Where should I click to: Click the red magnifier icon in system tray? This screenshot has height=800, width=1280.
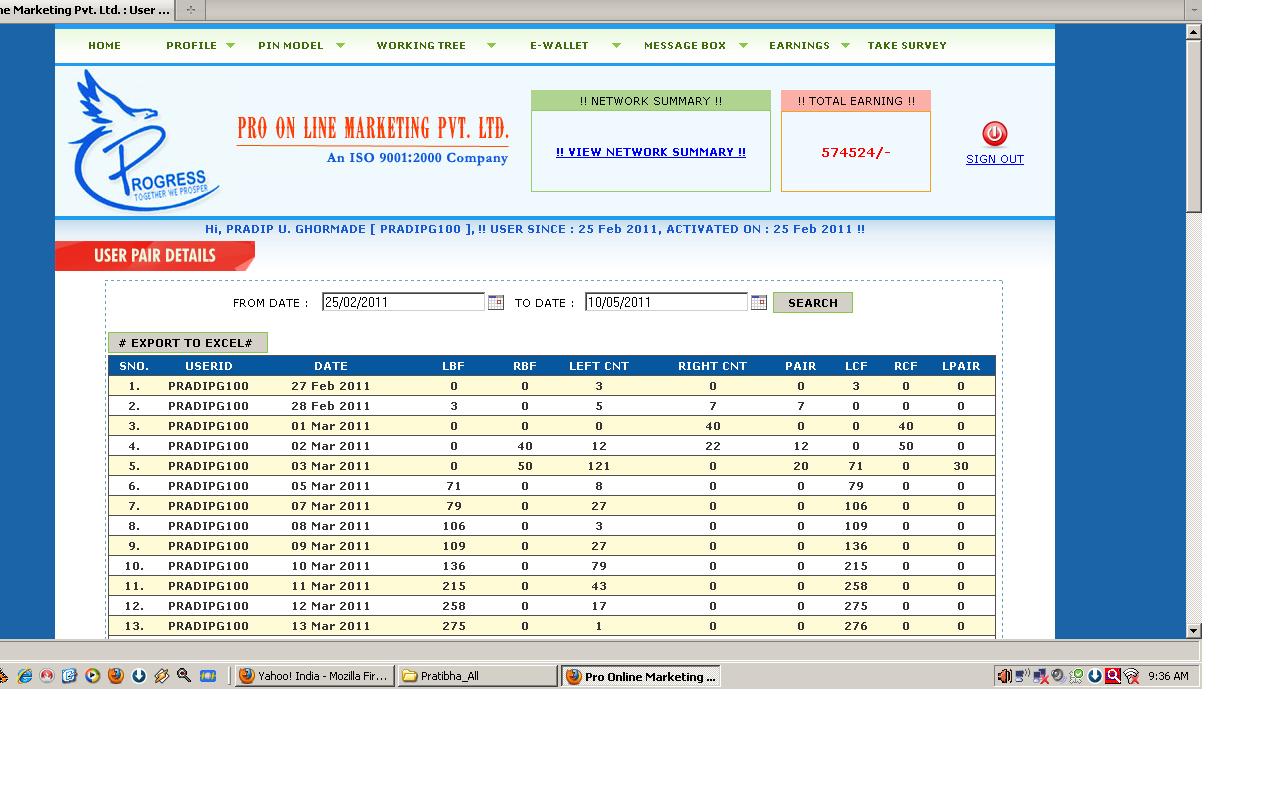[x=1113, y=676]
